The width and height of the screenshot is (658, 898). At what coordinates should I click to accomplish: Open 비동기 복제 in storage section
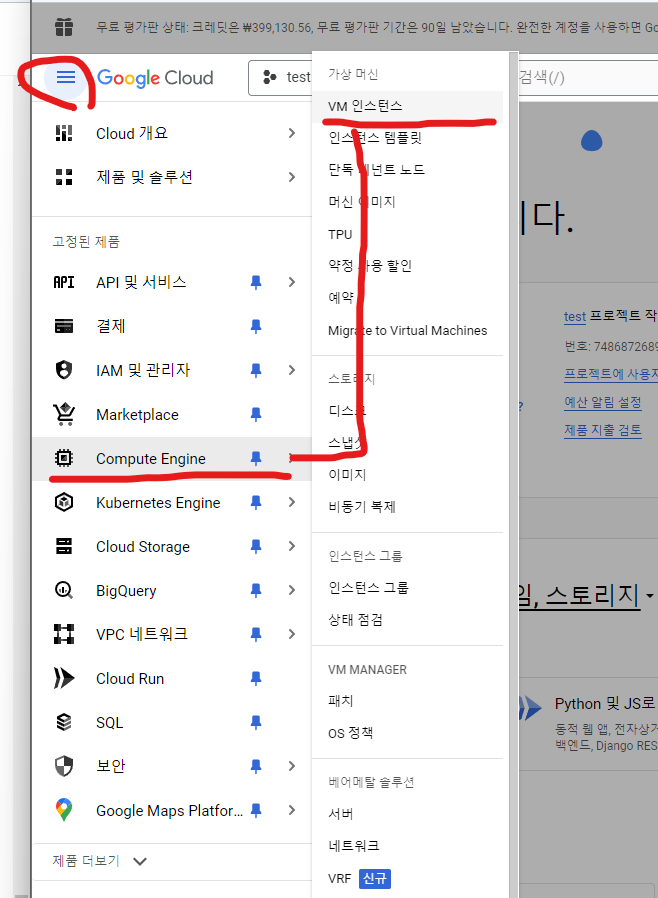pyautogui.click(x=362, y=507)
